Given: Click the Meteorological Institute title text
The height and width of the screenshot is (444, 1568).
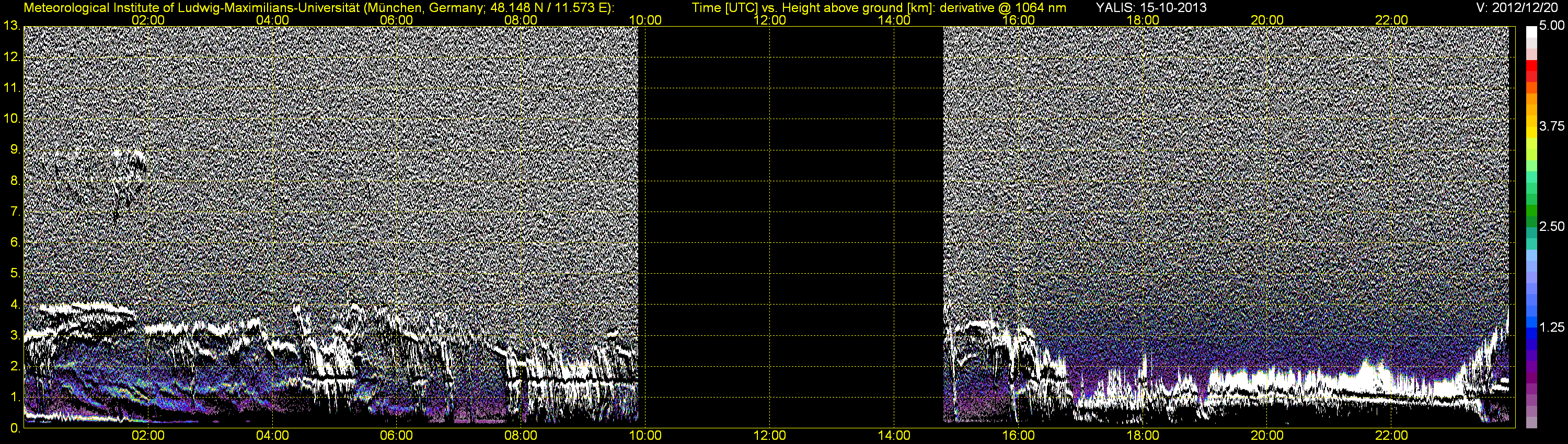Looking at the screenshot, I should (x=318, y=7).
